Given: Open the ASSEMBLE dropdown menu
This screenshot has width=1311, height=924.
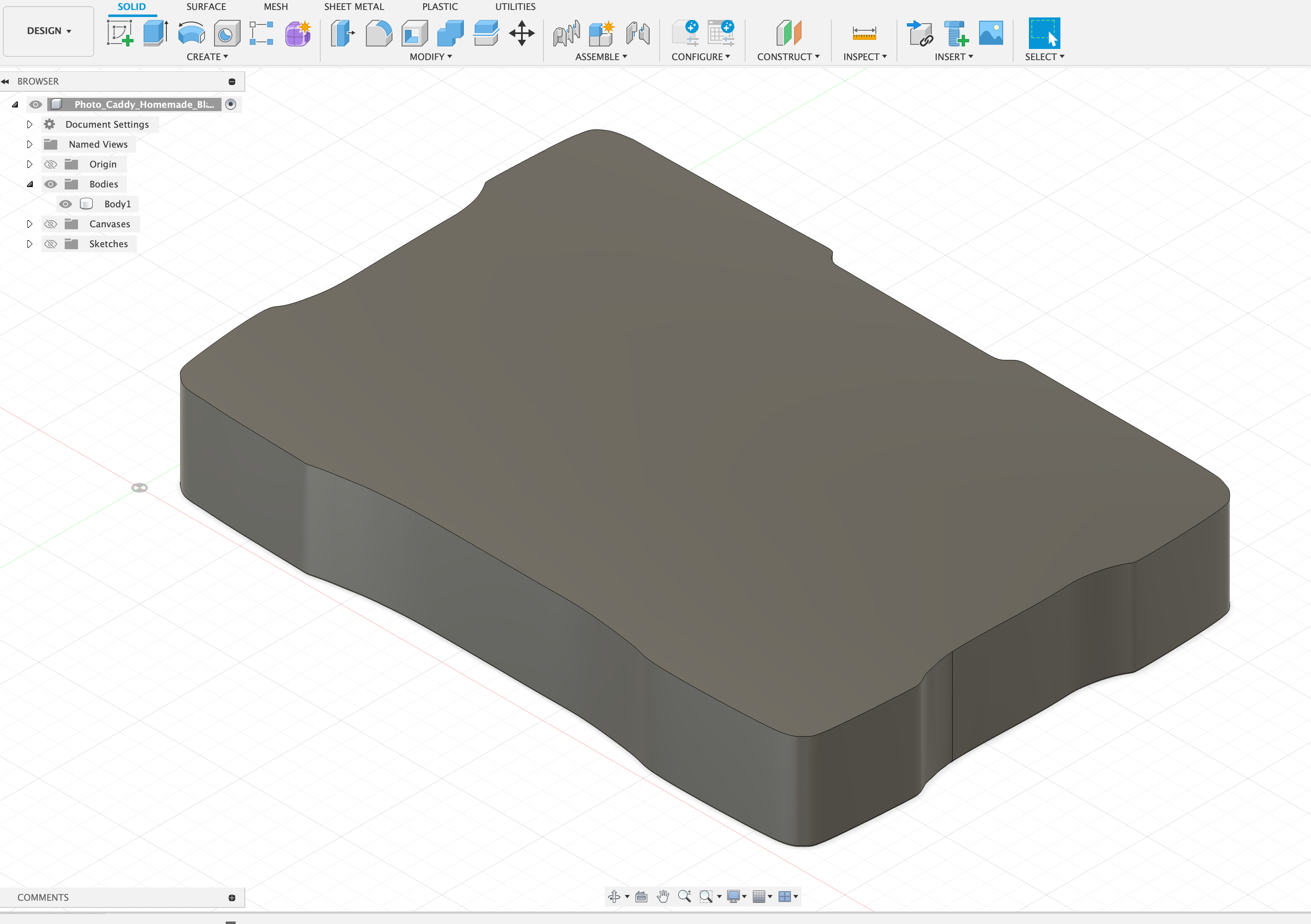Looking at the screenshot, I should click(601, 57).
